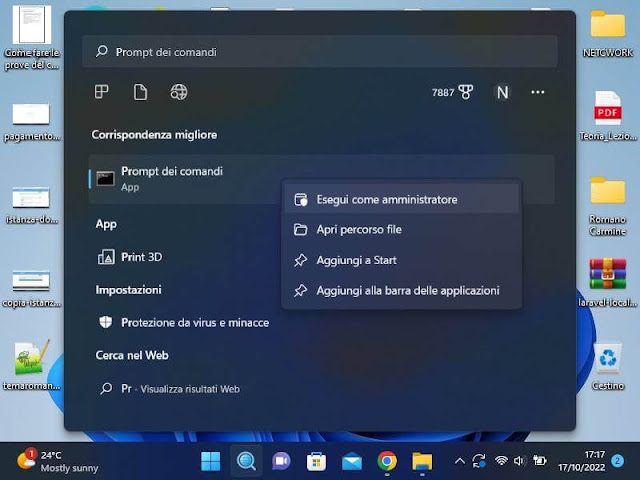Click the sync status tray icon

[479, 461]
